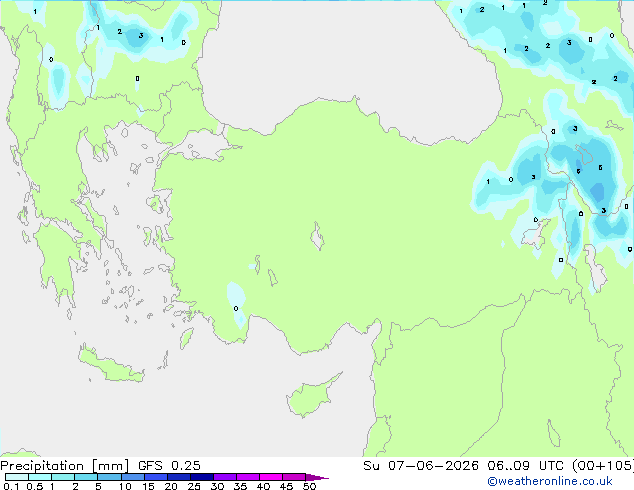Pick the legend swatch between 2 and 5
Image resolution: width=634 pixels, height=490 pixels.
coord(86,477)
